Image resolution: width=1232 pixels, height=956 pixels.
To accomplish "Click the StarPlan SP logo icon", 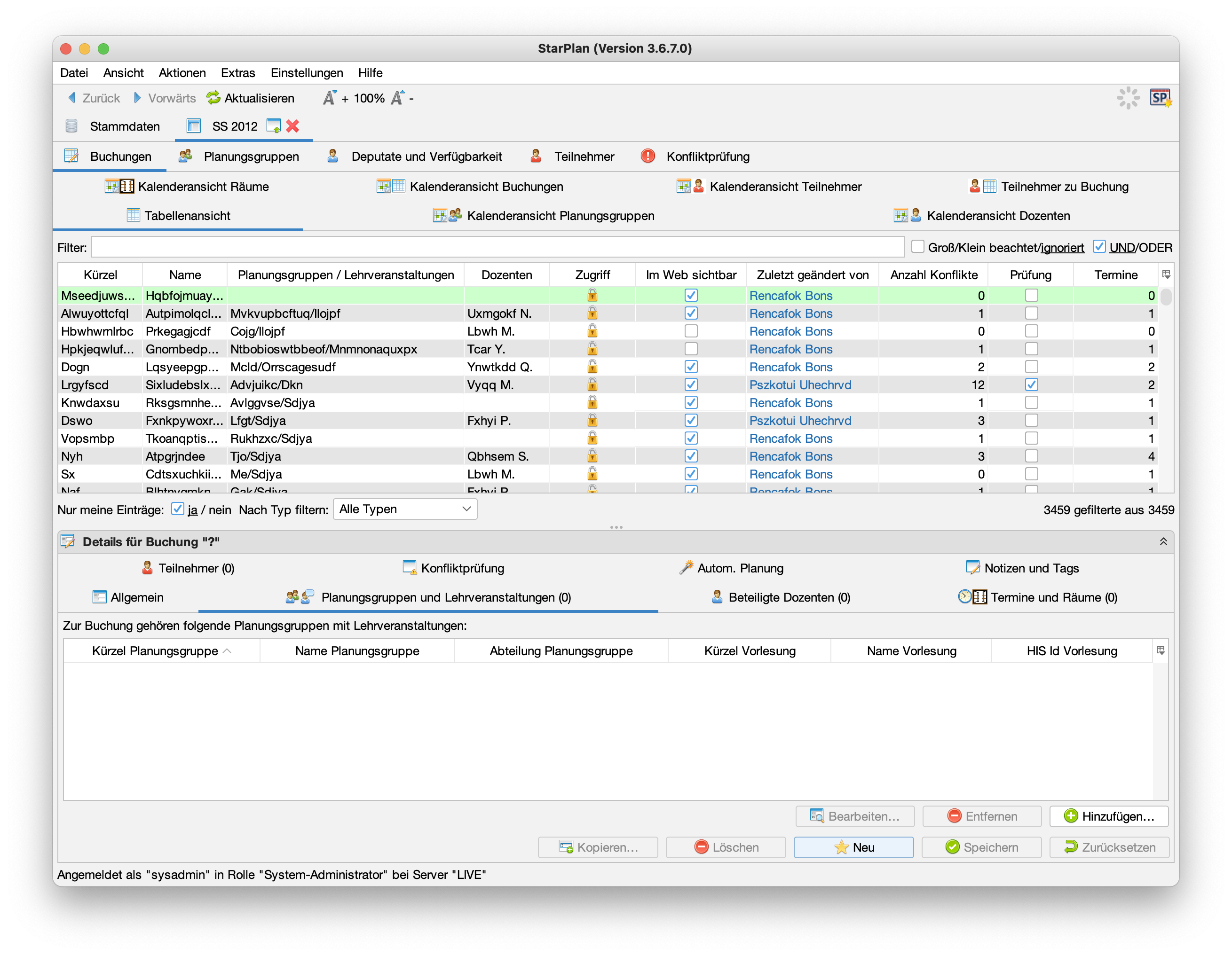I will point(1160,98).
